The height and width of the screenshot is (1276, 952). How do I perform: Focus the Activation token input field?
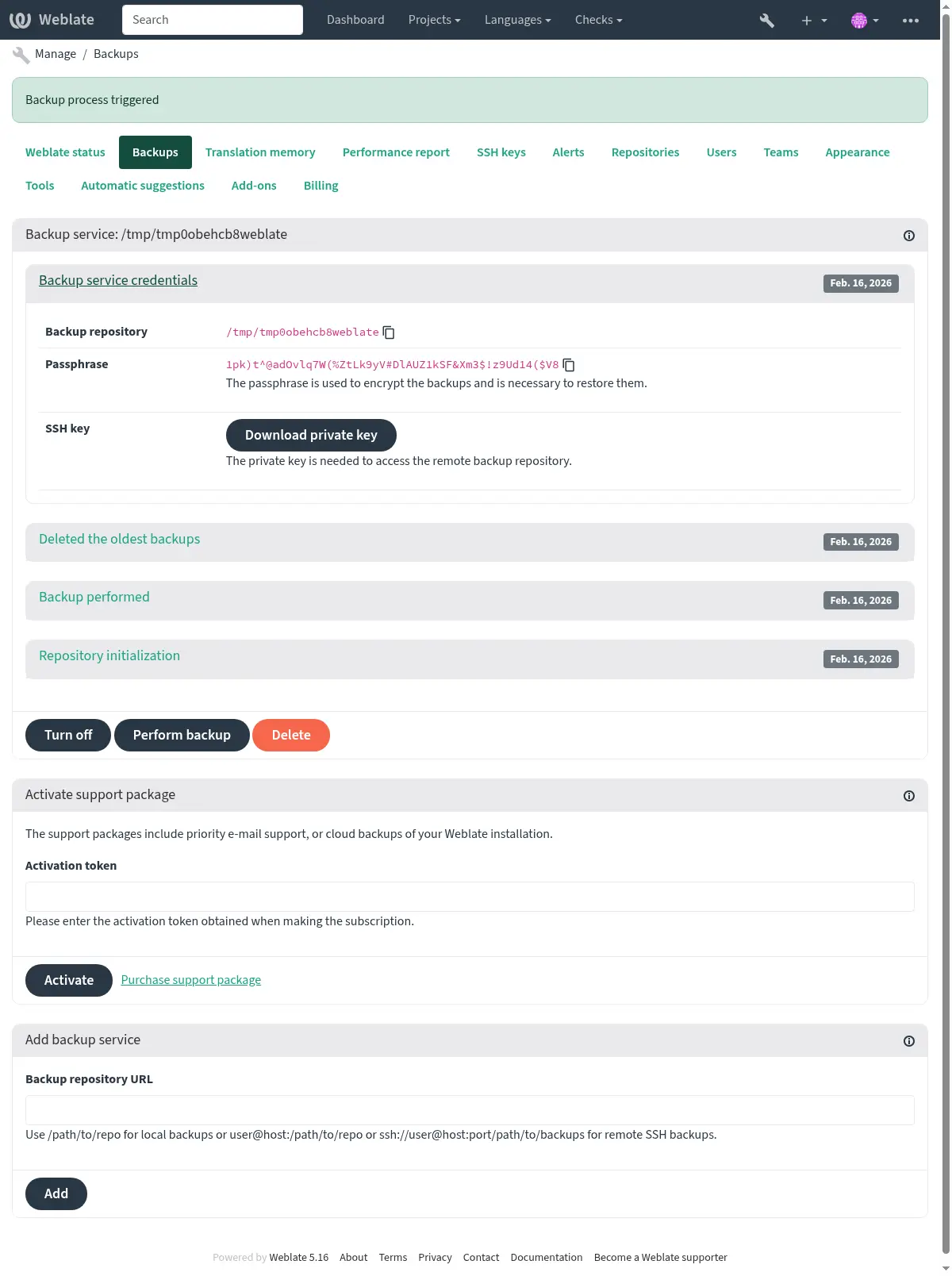coord(470,897)
